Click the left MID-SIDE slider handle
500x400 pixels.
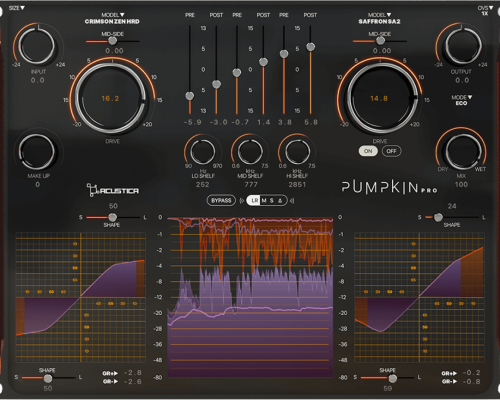click(113, 41)
